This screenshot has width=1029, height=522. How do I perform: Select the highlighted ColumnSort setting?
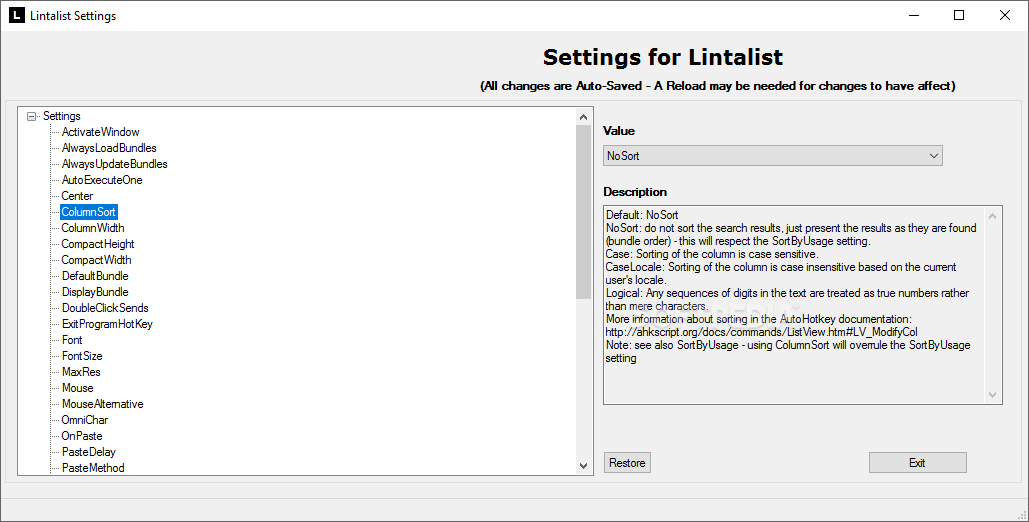pos(89,212)
